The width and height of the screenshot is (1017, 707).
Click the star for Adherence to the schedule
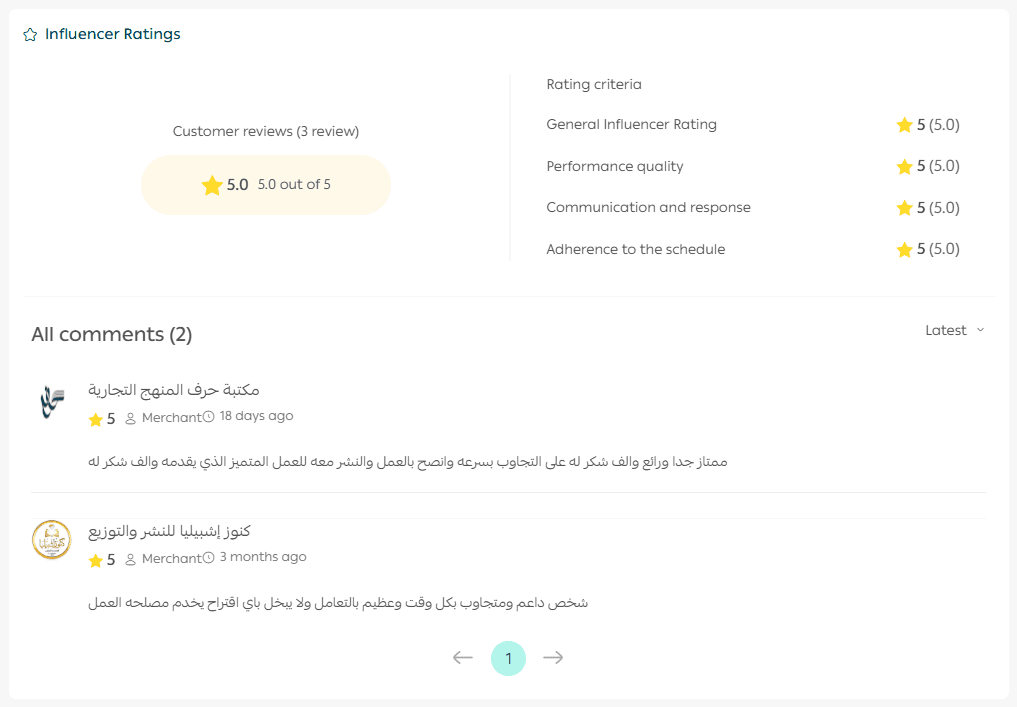tap(904, 250)
